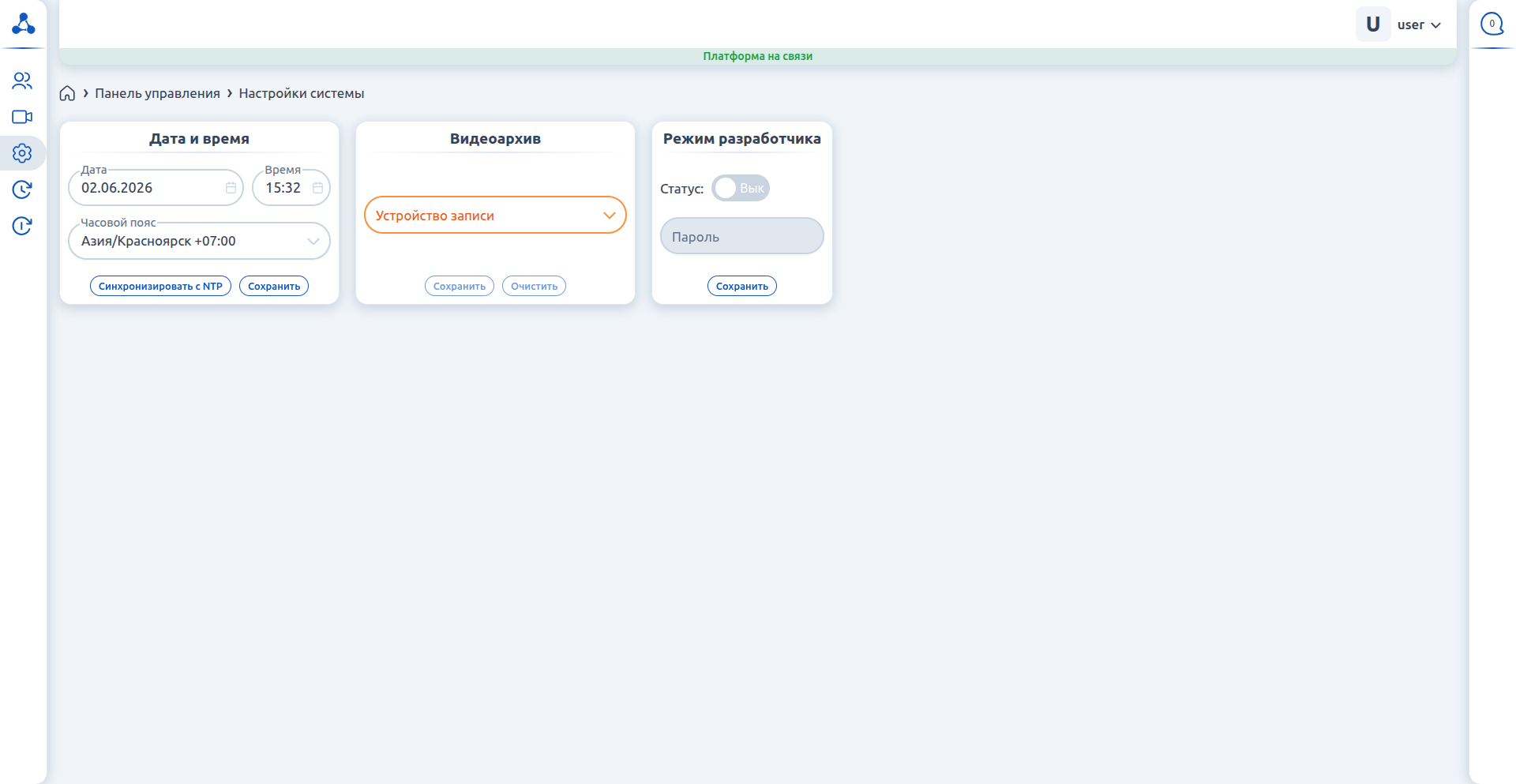Click Сохранить in Режим разработчика card
Viewport: 1516px width, 784px height.
coord(742,286)
